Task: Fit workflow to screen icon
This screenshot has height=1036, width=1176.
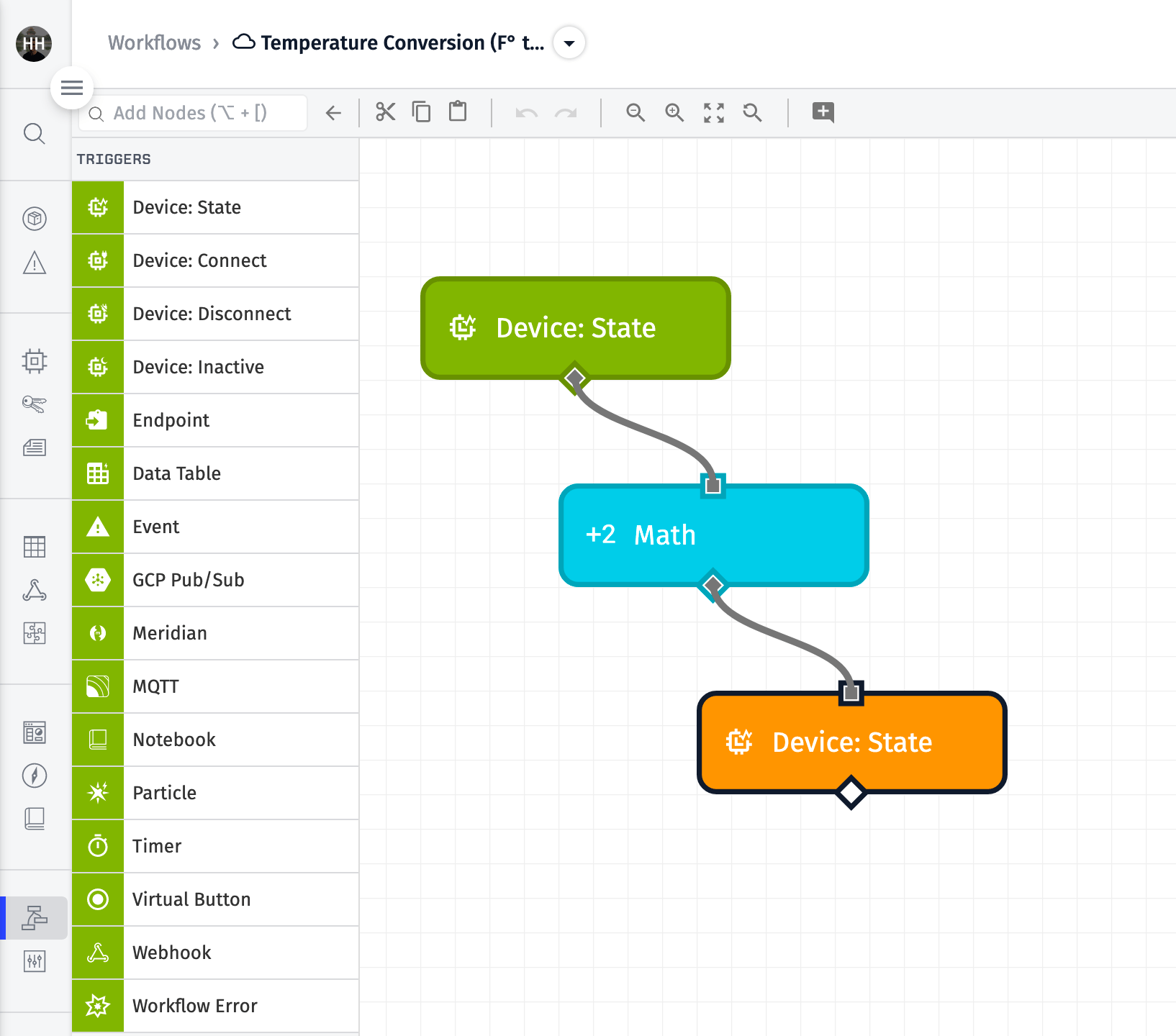Action: pyautogui.click(x=714, y=112)
